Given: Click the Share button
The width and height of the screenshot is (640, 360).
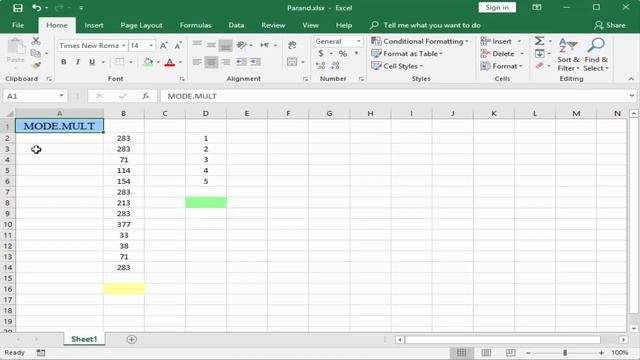Looking at the screenshot, I should pos(610,25).
